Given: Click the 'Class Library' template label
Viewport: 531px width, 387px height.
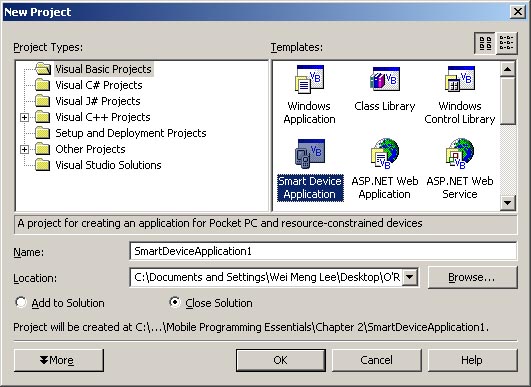Looking at the screenshot, I should [x=385, y=106].
